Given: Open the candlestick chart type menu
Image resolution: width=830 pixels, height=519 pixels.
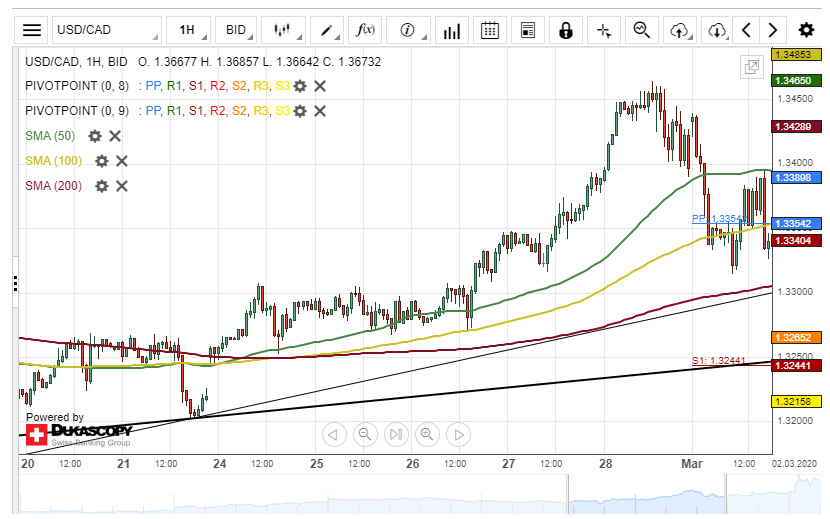Looking at the screenshot, I should pos(286,30).
